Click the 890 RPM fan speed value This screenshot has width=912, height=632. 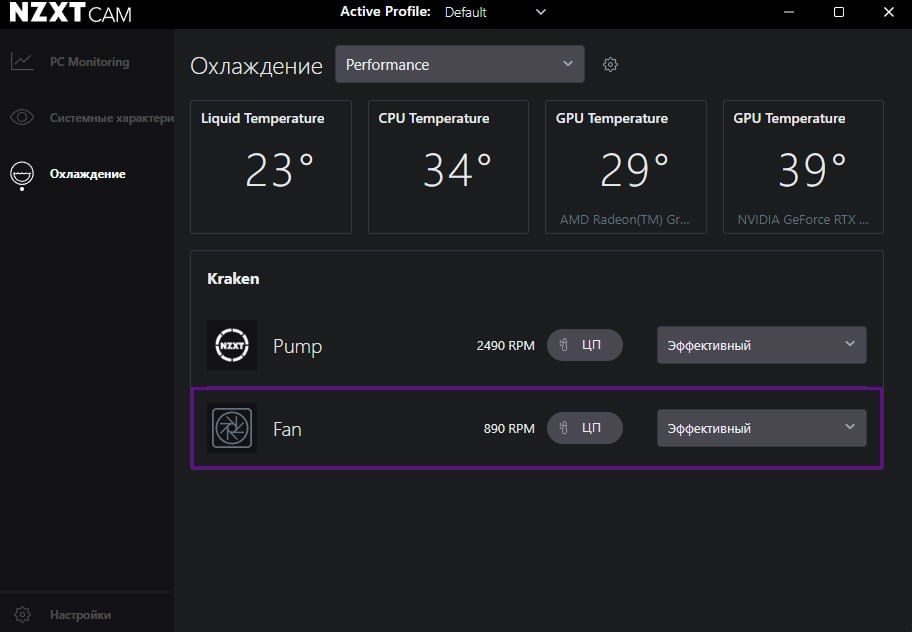[509, 429]
